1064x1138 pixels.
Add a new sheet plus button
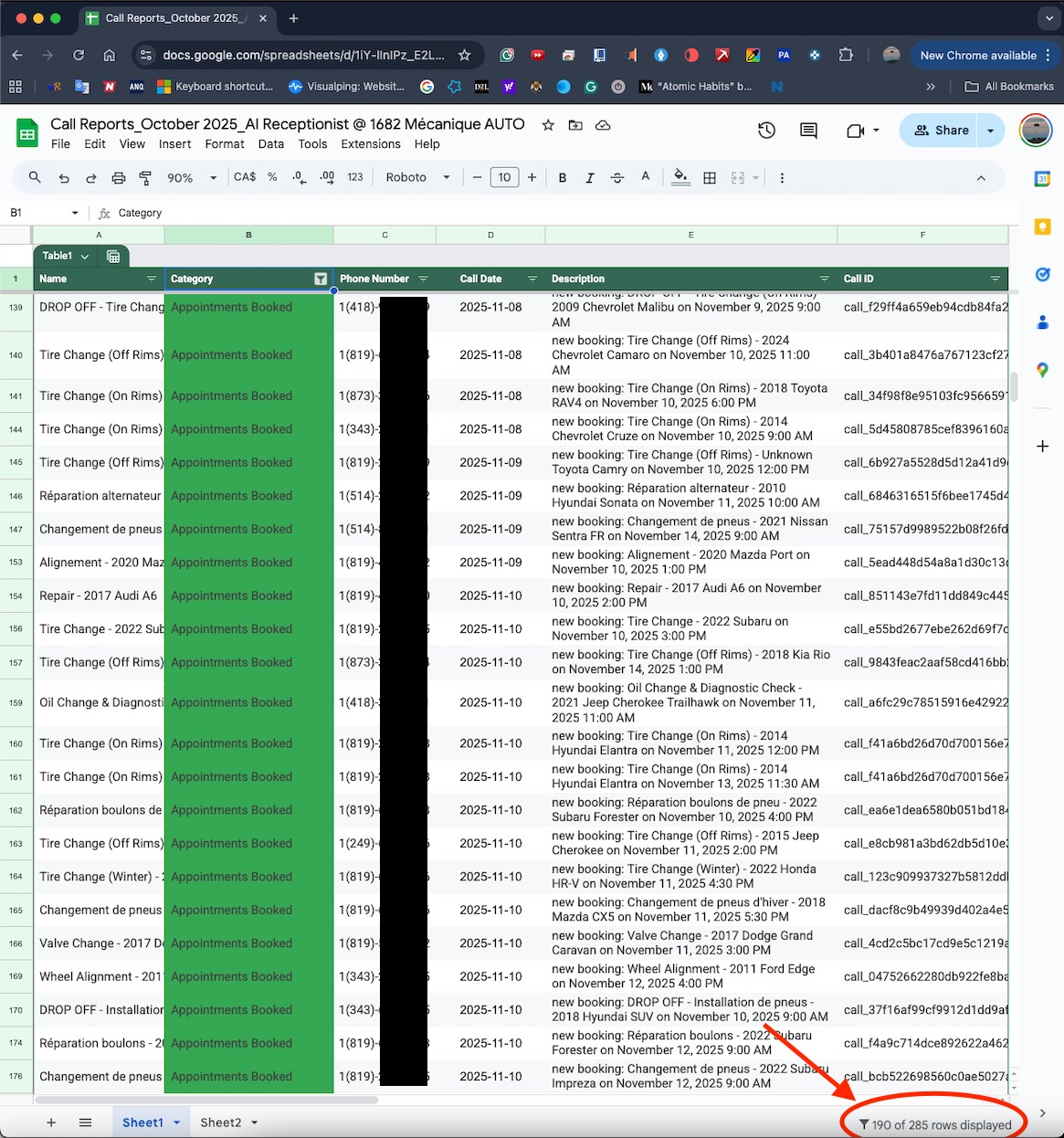[51, 1122]
